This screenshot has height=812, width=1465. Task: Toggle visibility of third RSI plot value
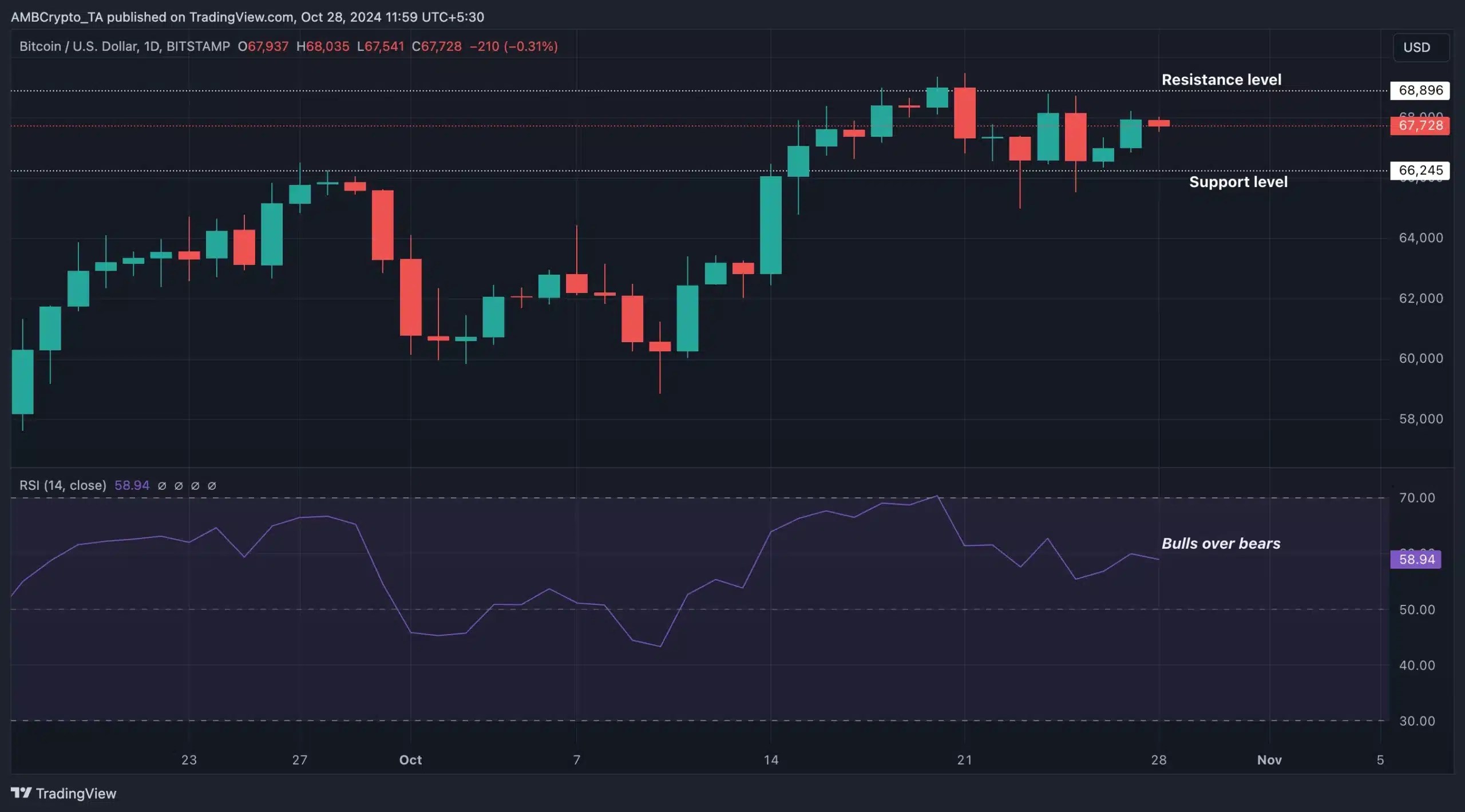click(x=195, y=486)
